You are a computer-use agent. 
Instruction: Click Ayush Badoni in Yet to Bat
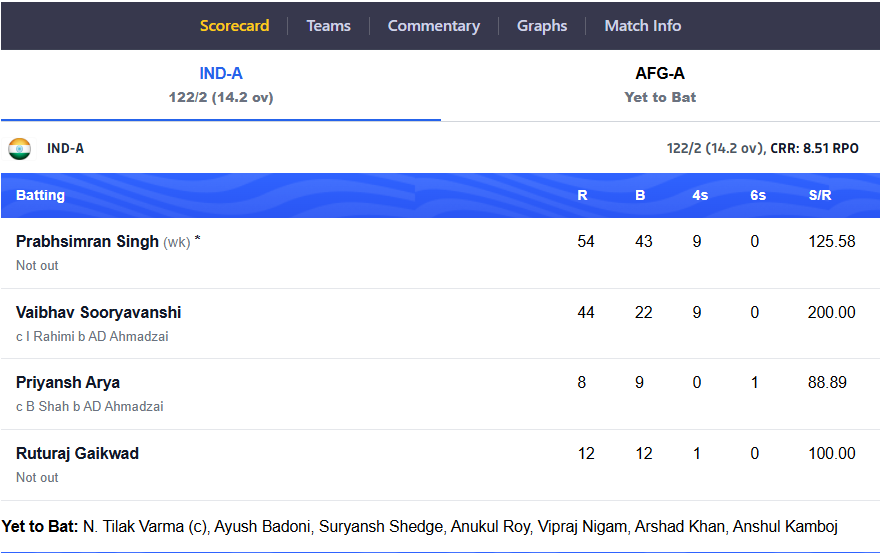pyautogui.click(x=262, y=527)
